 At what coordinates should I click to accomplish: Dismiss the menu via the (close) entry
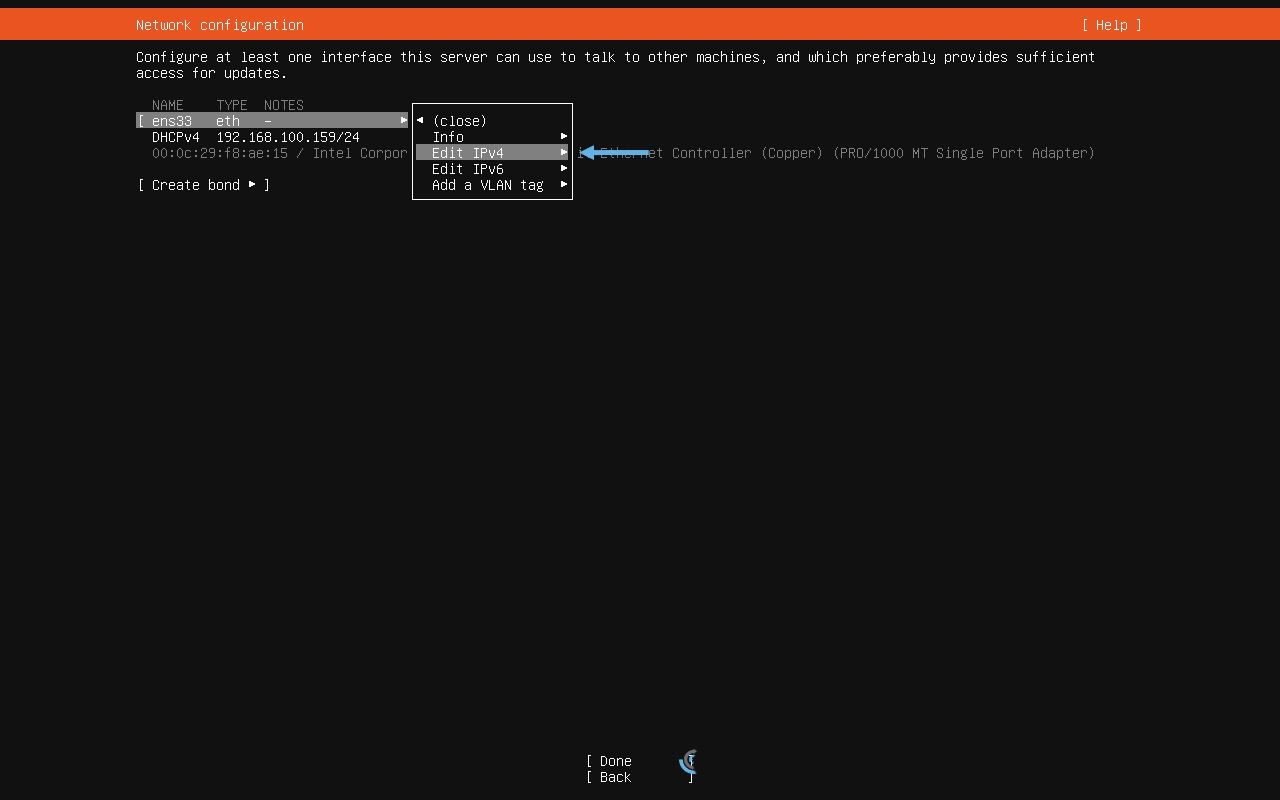coord(458,120)
